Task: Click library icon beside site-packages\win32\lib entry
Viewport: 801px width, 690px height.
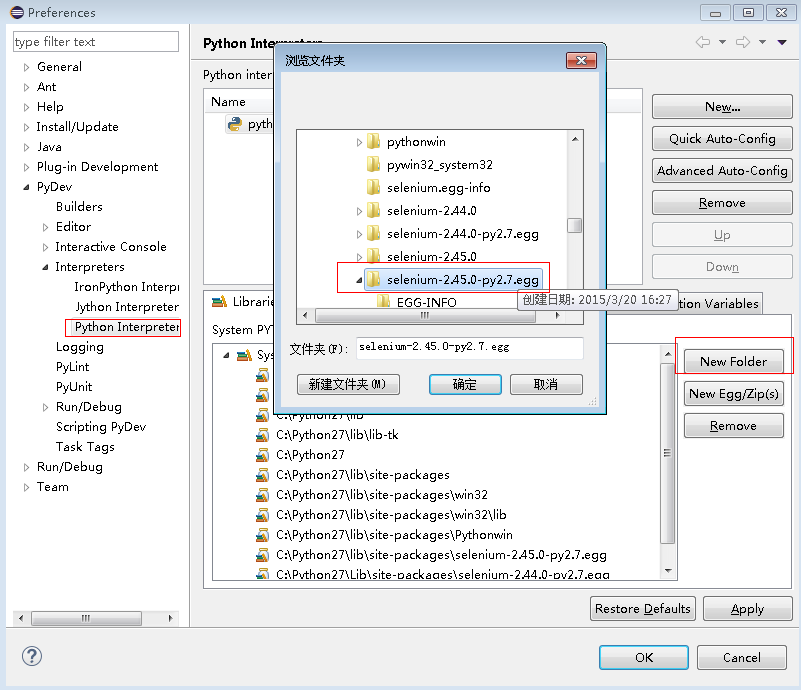Action: pos(262,514)
